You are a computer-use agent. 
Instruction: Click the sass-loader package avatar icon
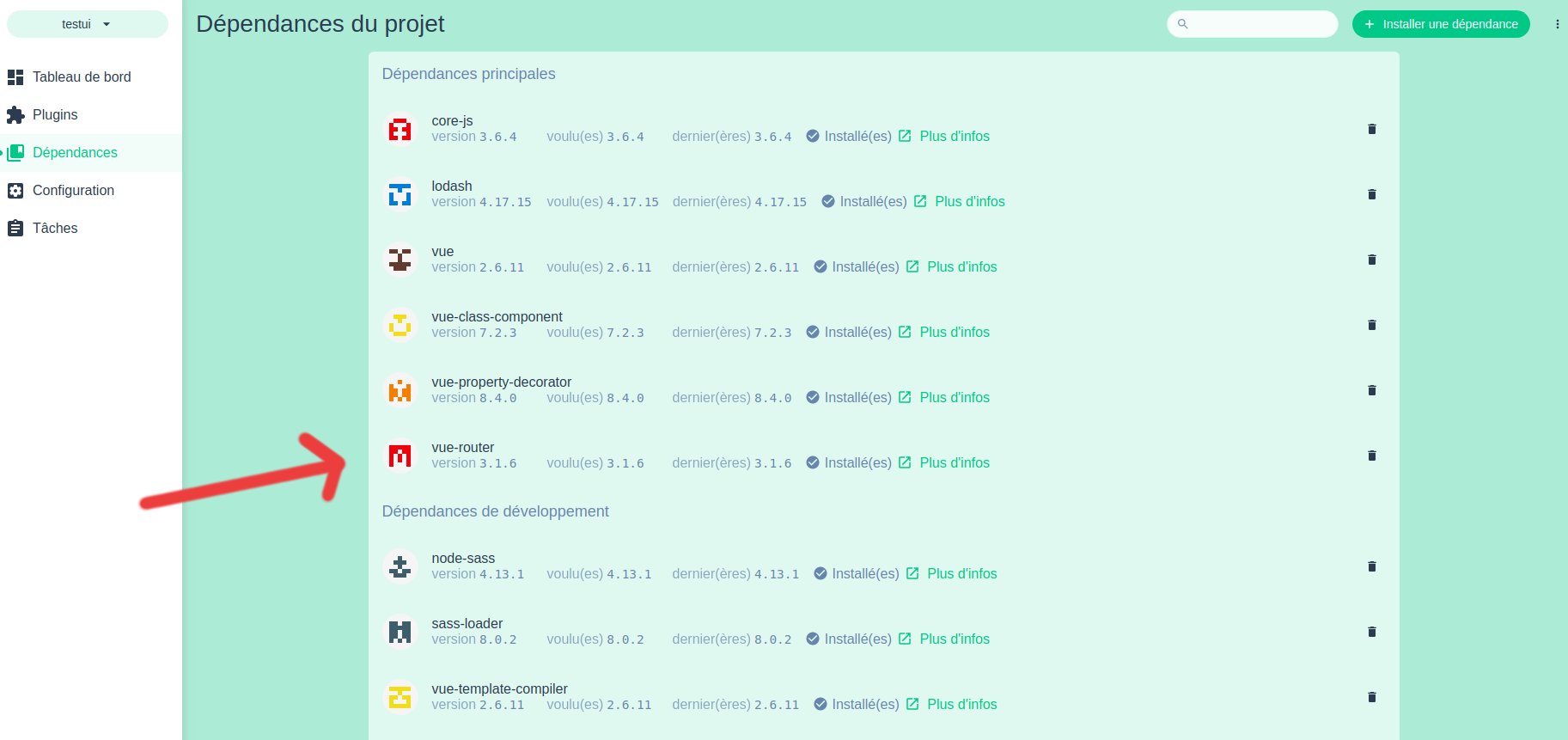pos(400,632)
